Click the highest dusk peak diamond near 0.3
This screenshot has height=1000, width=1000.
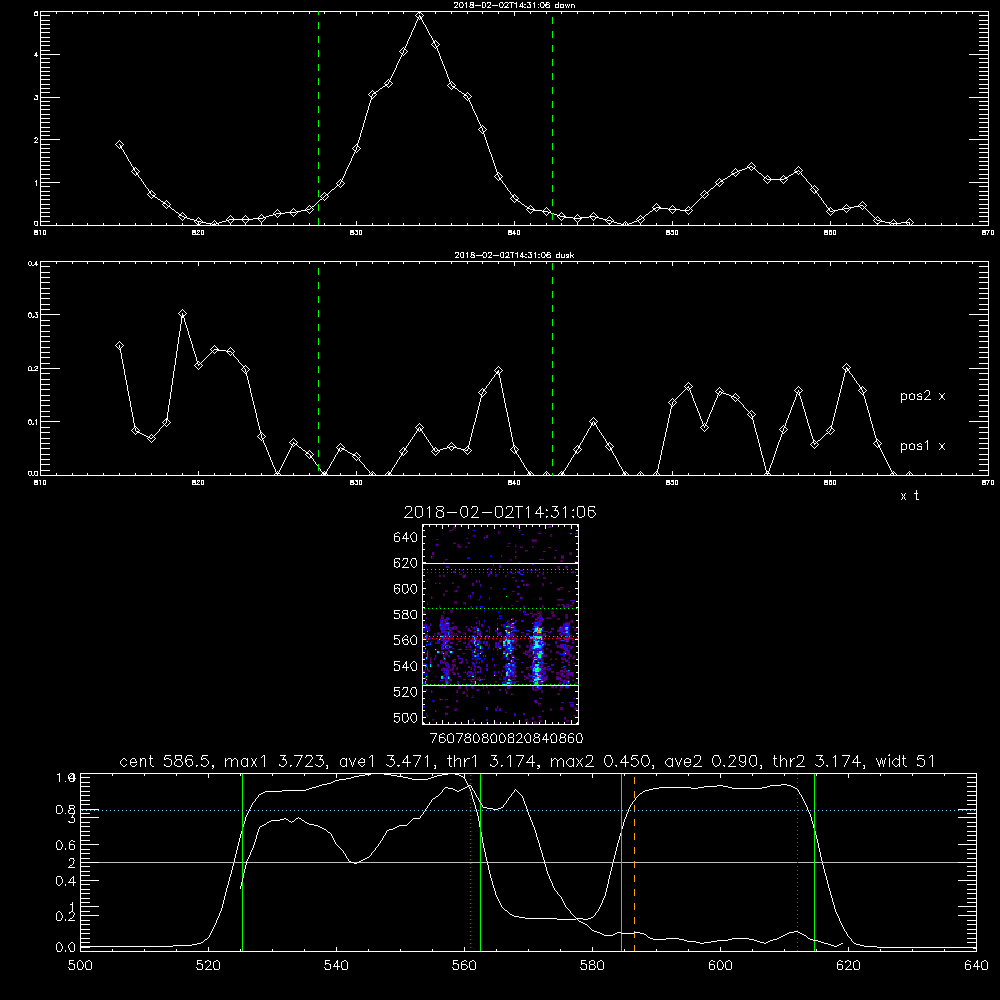point(182,314)
